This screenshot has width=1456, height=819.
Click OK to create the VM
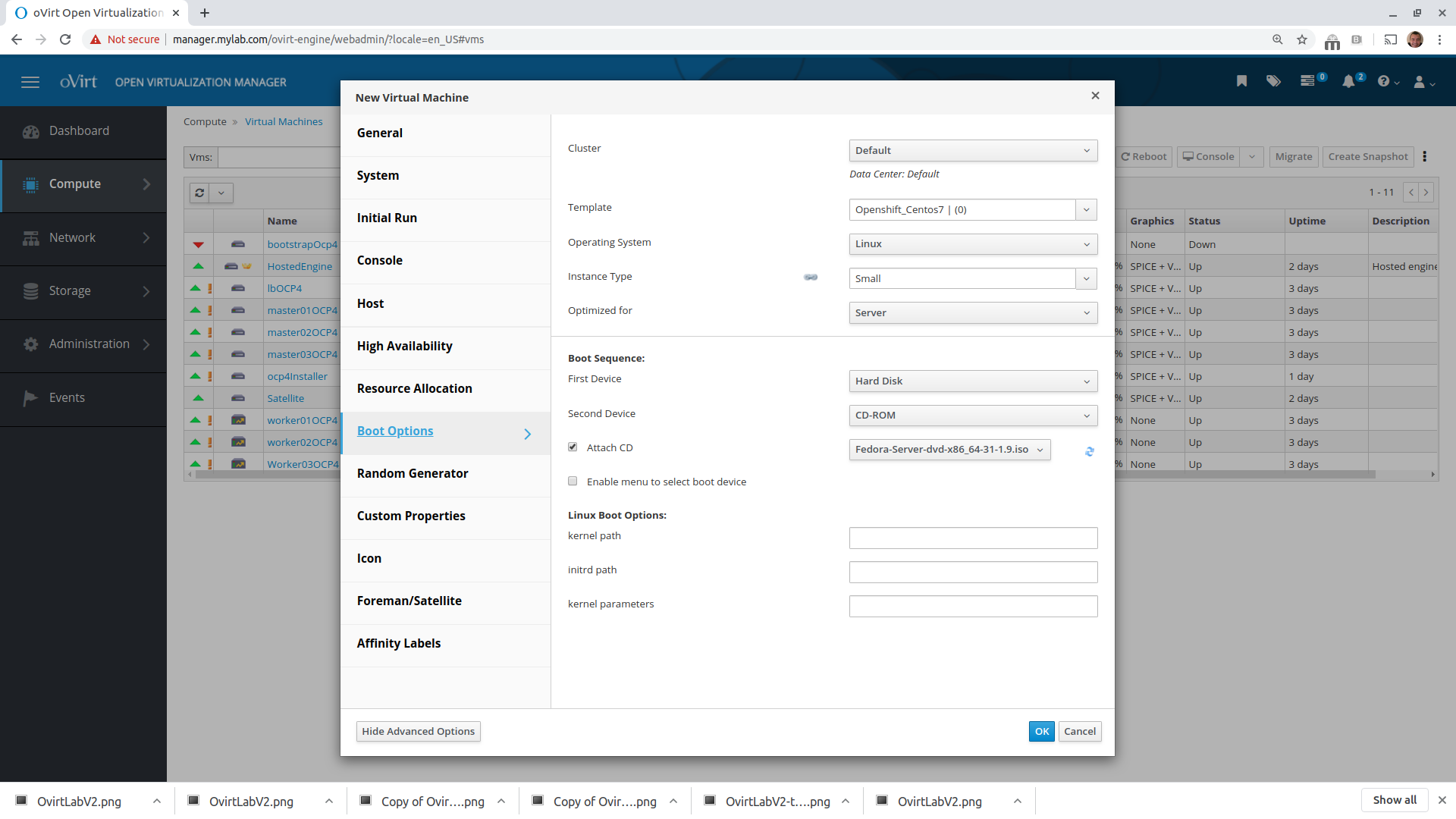pos(1042,731)
